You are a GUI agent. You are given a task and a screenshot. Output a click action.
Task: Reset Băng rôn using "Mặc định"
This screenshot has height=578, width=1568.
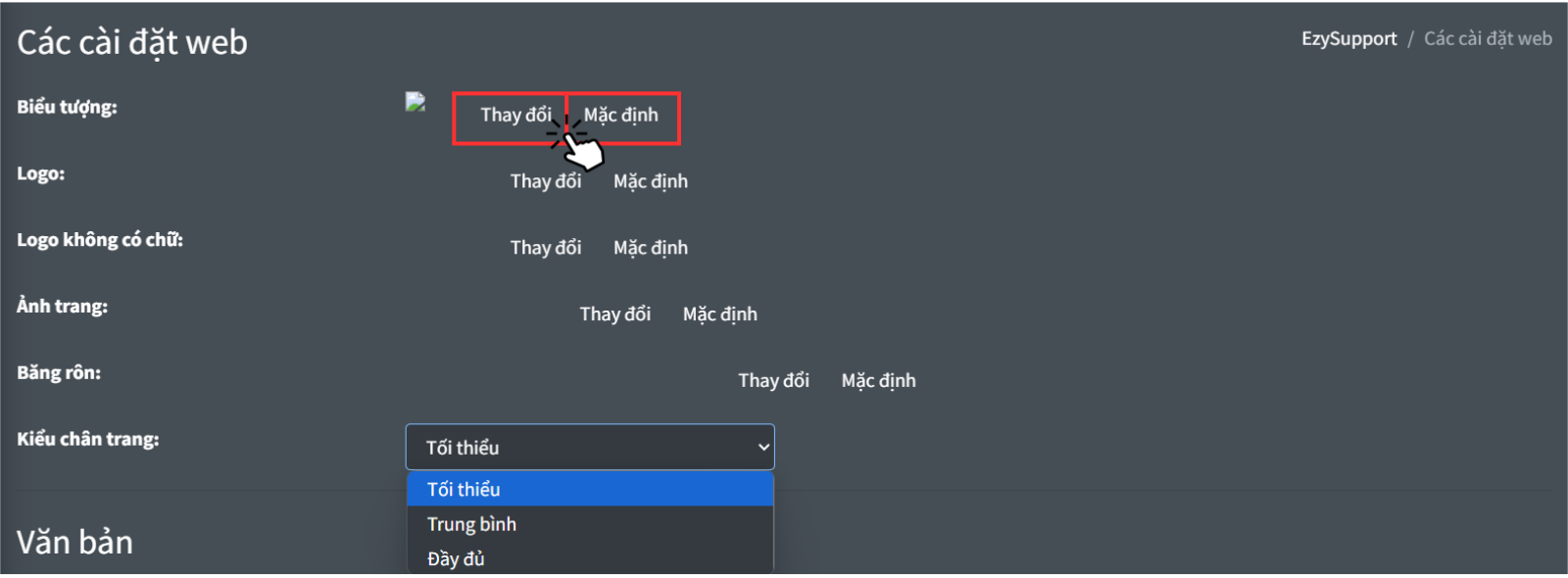click(x=879, y=381)
